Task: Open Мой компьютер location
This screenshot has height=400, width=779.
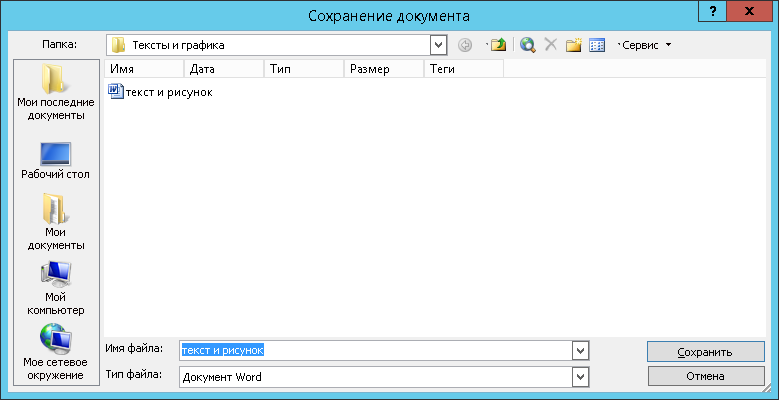Action: [56, 288]
